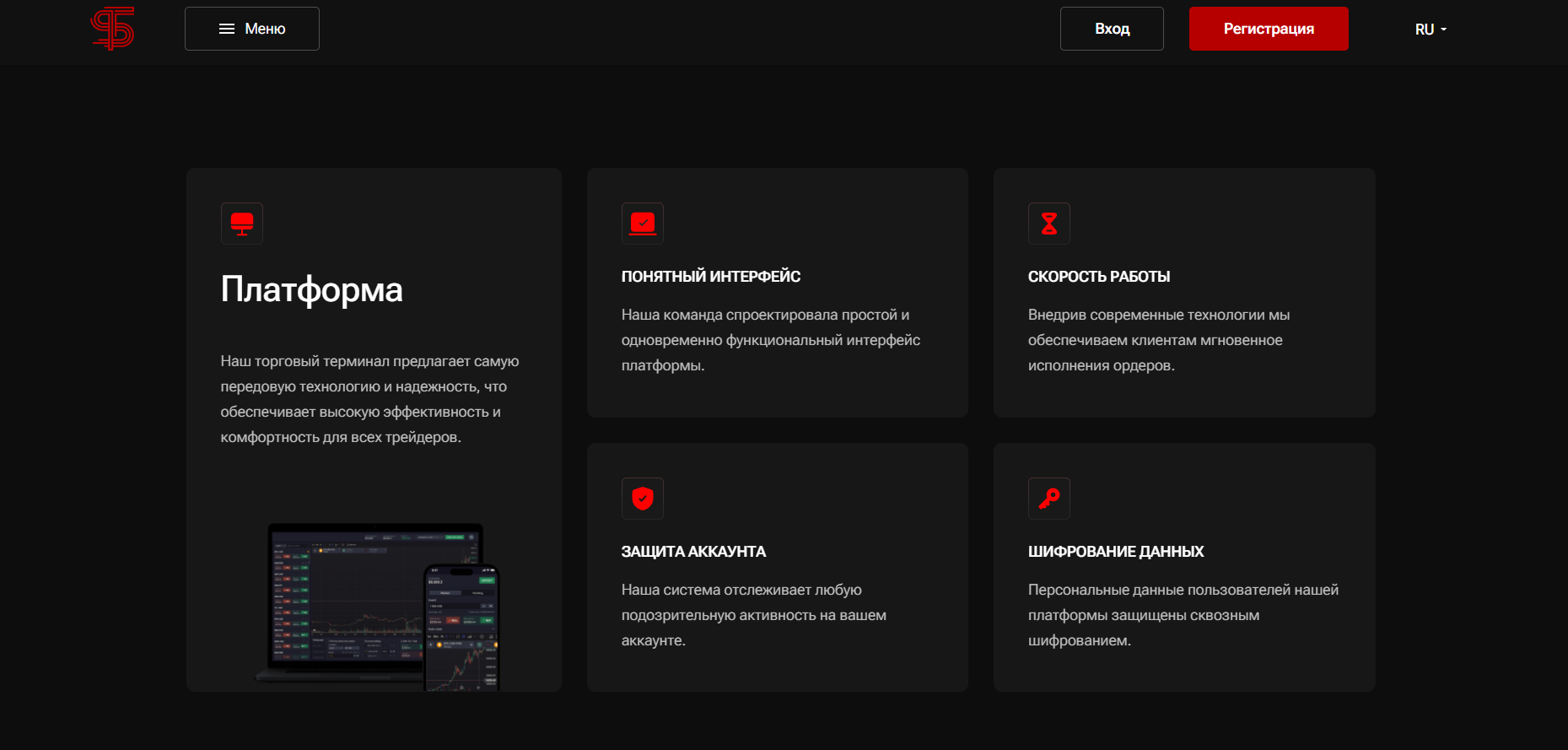Image resolution: width=1568 pixels, height=750 pixels.
Task: Click the hamburger lines icon in Меню
Action: pyautogui.click(x=227, y=29)
